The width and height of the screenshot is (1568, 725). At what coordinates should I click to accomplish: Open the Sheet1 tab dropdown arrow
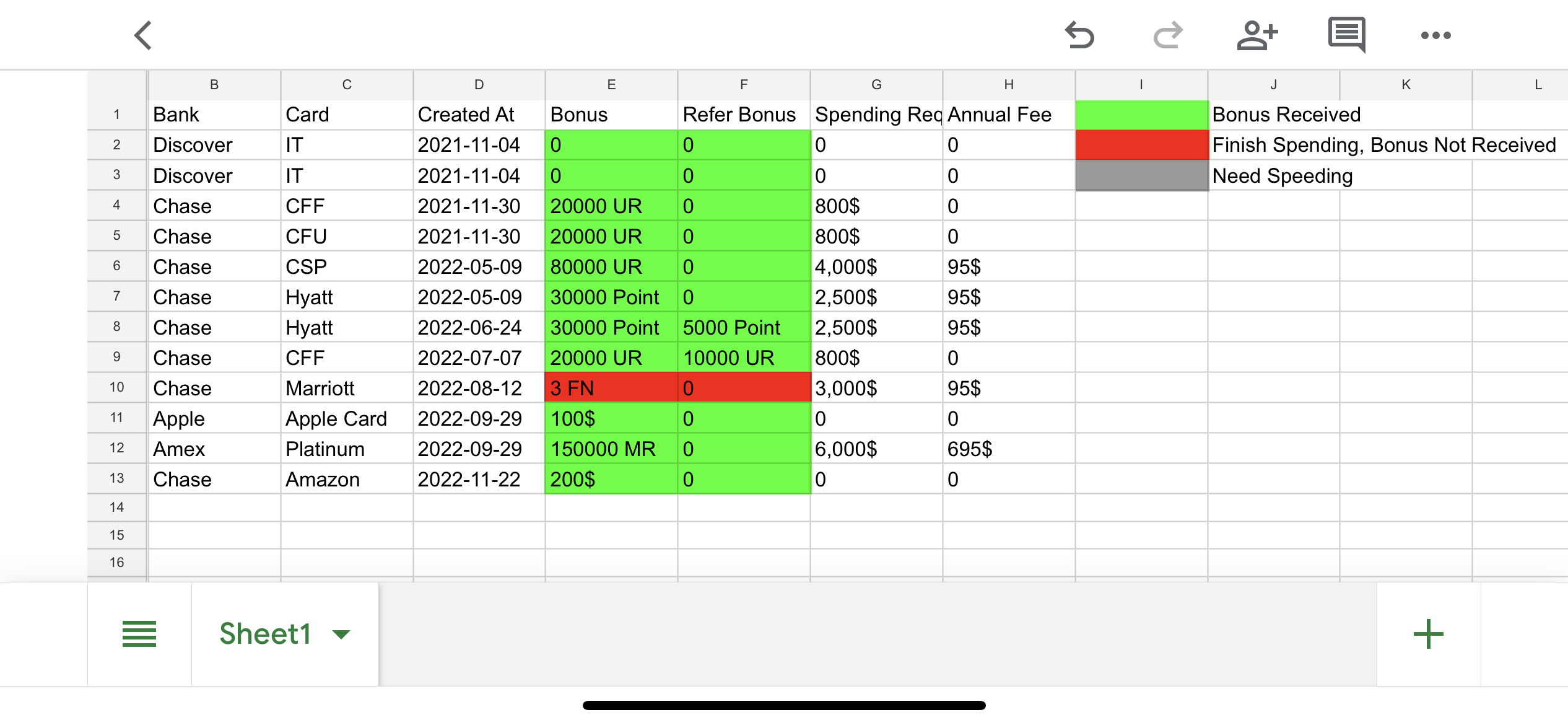pos(341,634)
